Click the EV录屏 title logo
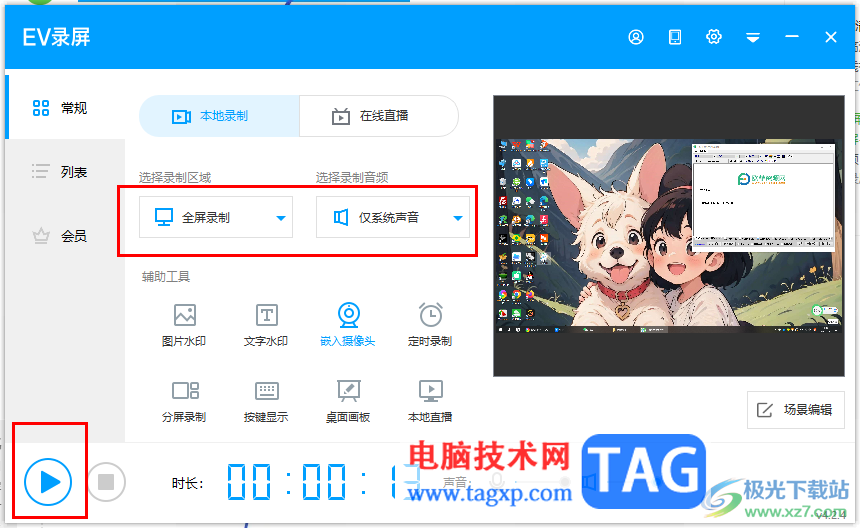 pos(56,37)
